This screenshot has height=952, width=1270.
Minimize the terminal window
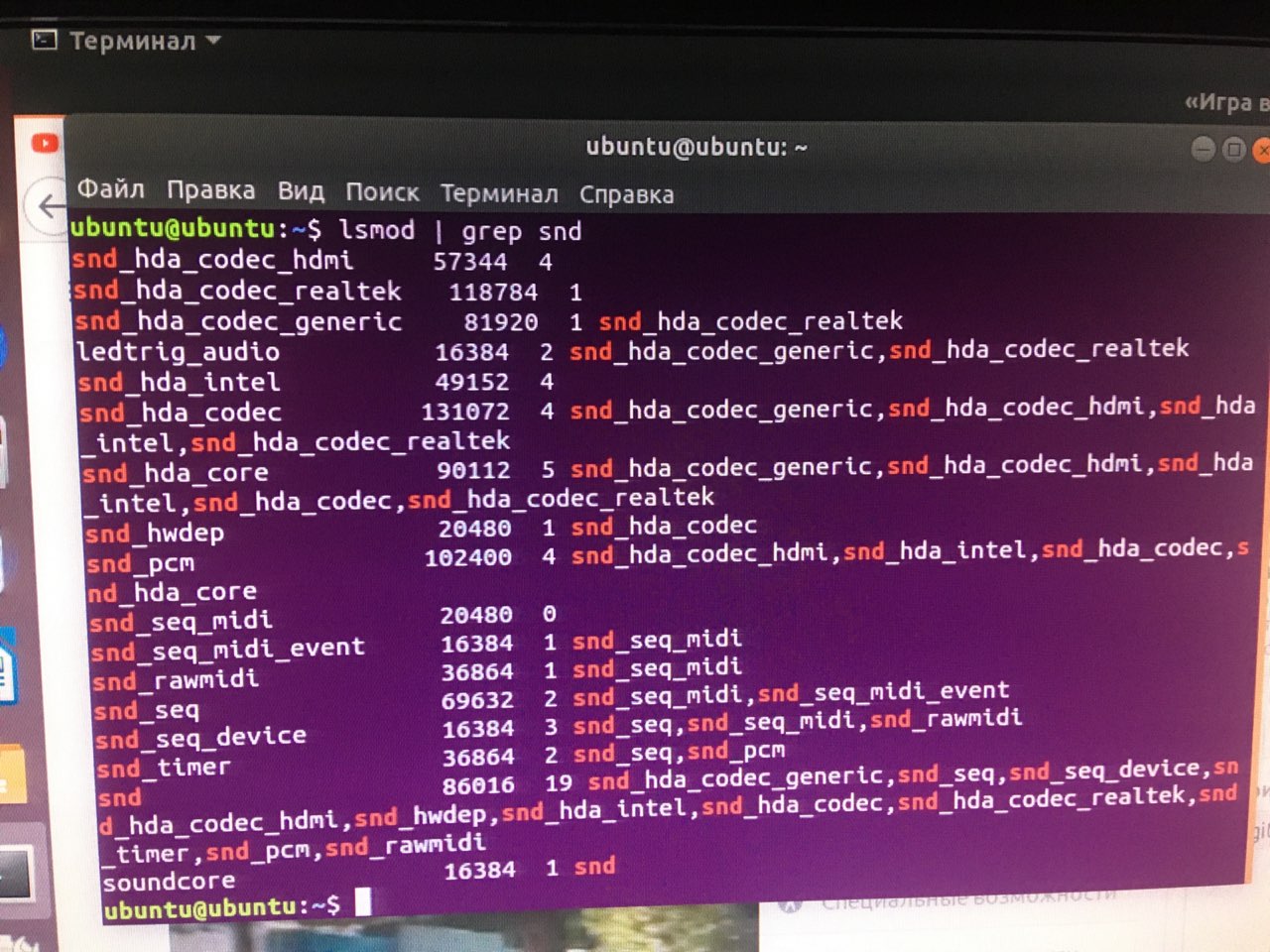pos(1203,150)
